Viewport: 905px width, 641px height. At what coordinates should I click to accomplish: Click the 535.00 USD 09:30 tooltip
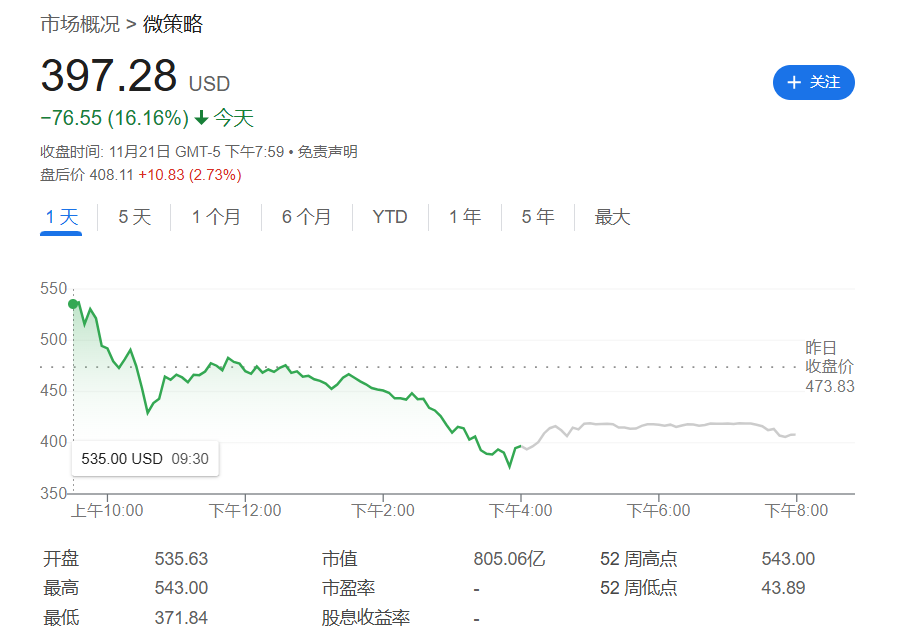145,459
